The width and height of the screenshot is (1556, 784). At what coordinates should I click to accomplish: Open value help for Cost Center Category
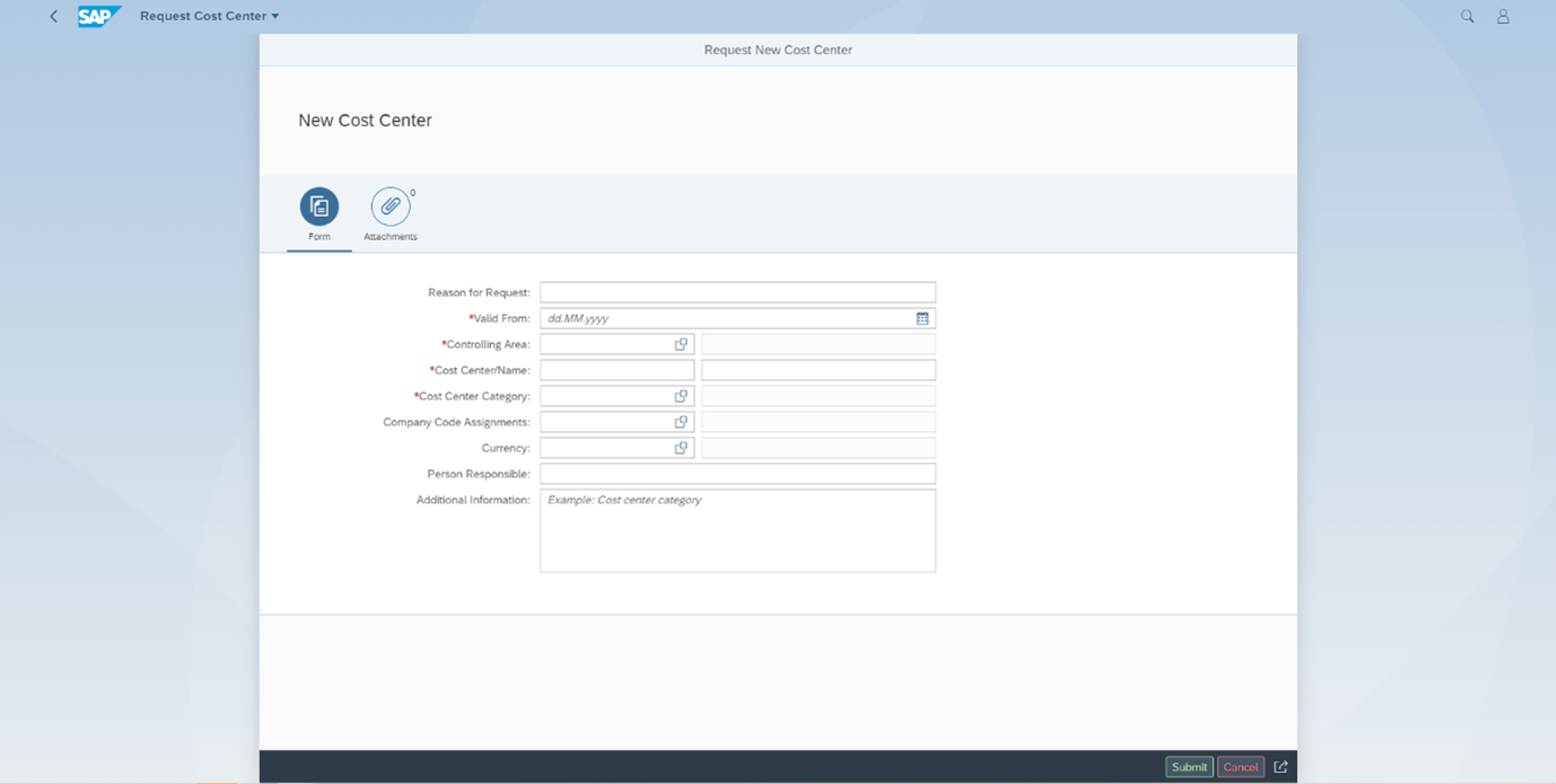tap(682, 395)
